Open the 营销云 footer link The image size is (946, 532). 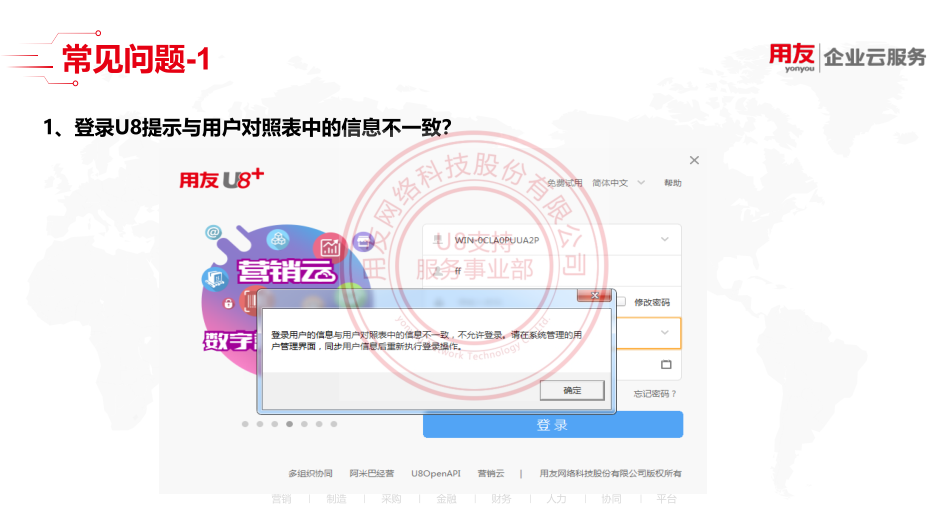pyautogui.click(x=490, y=473)
